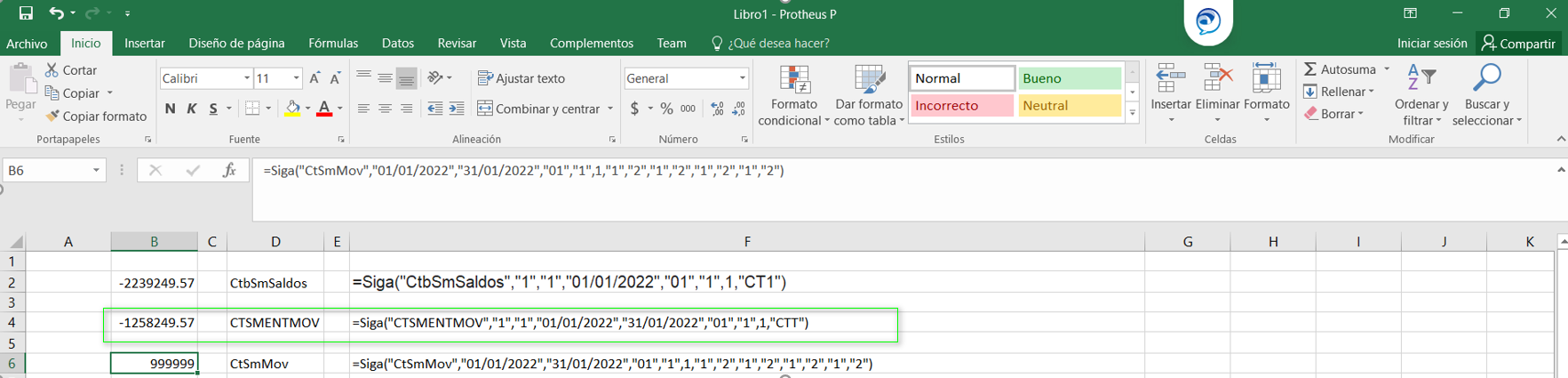This screenshot has width=1568, height=378.
Task: Switch to the Insertar tab
Action: [x=145, y=43]
